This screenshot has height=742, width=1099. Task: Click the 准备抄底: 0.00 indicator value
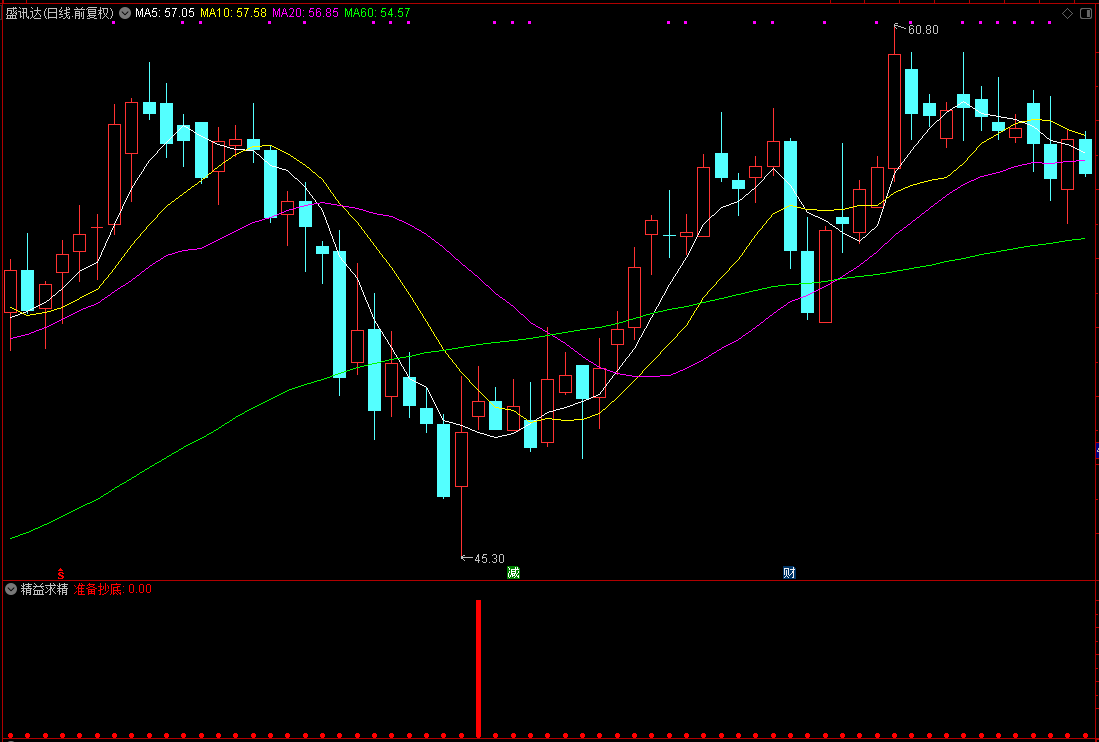coord(113,589)
